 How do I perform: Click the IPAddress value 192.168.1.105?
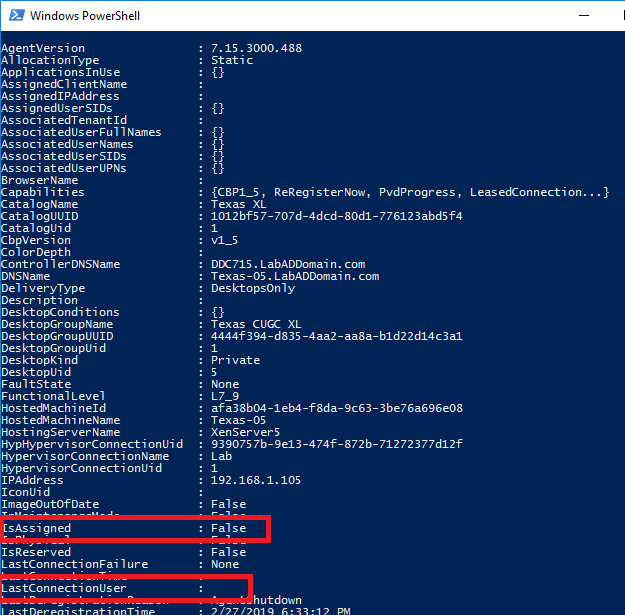tap(258, 480)
